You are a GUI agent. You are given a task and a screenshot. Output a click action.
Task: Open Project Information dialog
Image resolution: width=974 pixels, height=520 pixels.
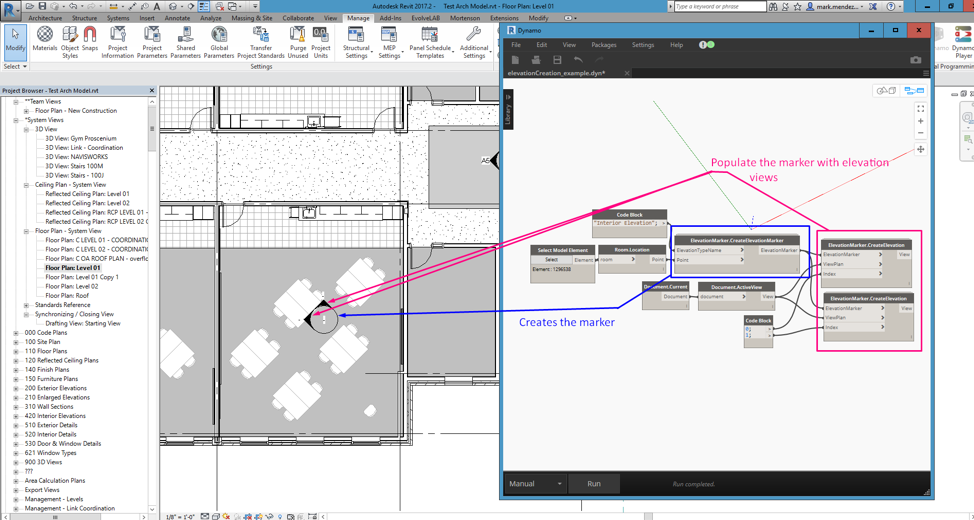pyautogui.click(x=117, y=42)
